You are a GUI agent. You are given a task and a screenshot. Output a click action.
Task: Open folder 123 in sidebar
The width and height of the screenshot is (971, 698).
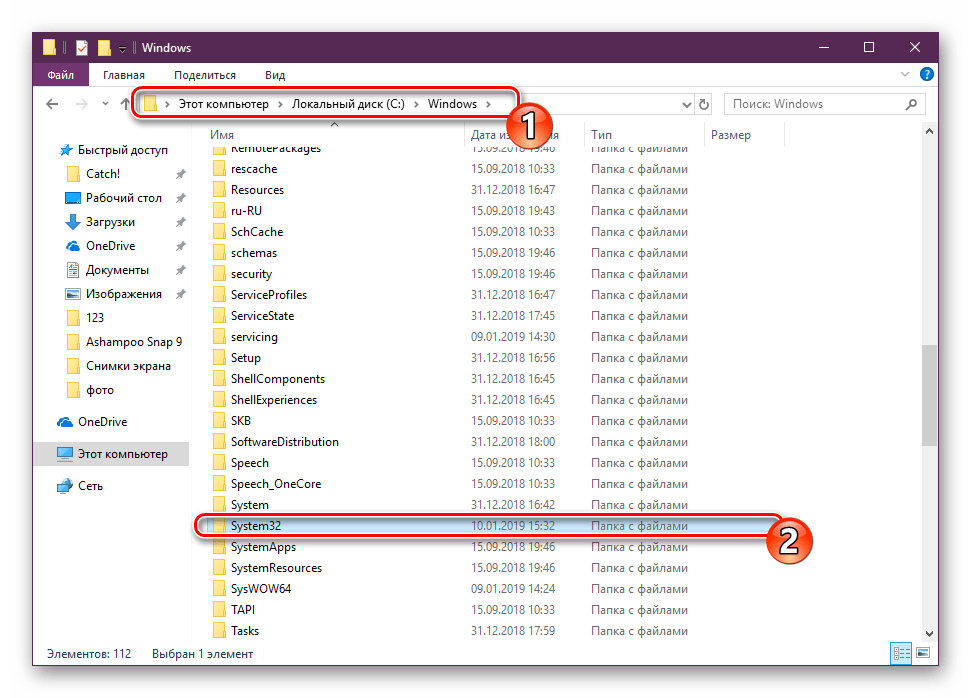click(x=95, y=318)
